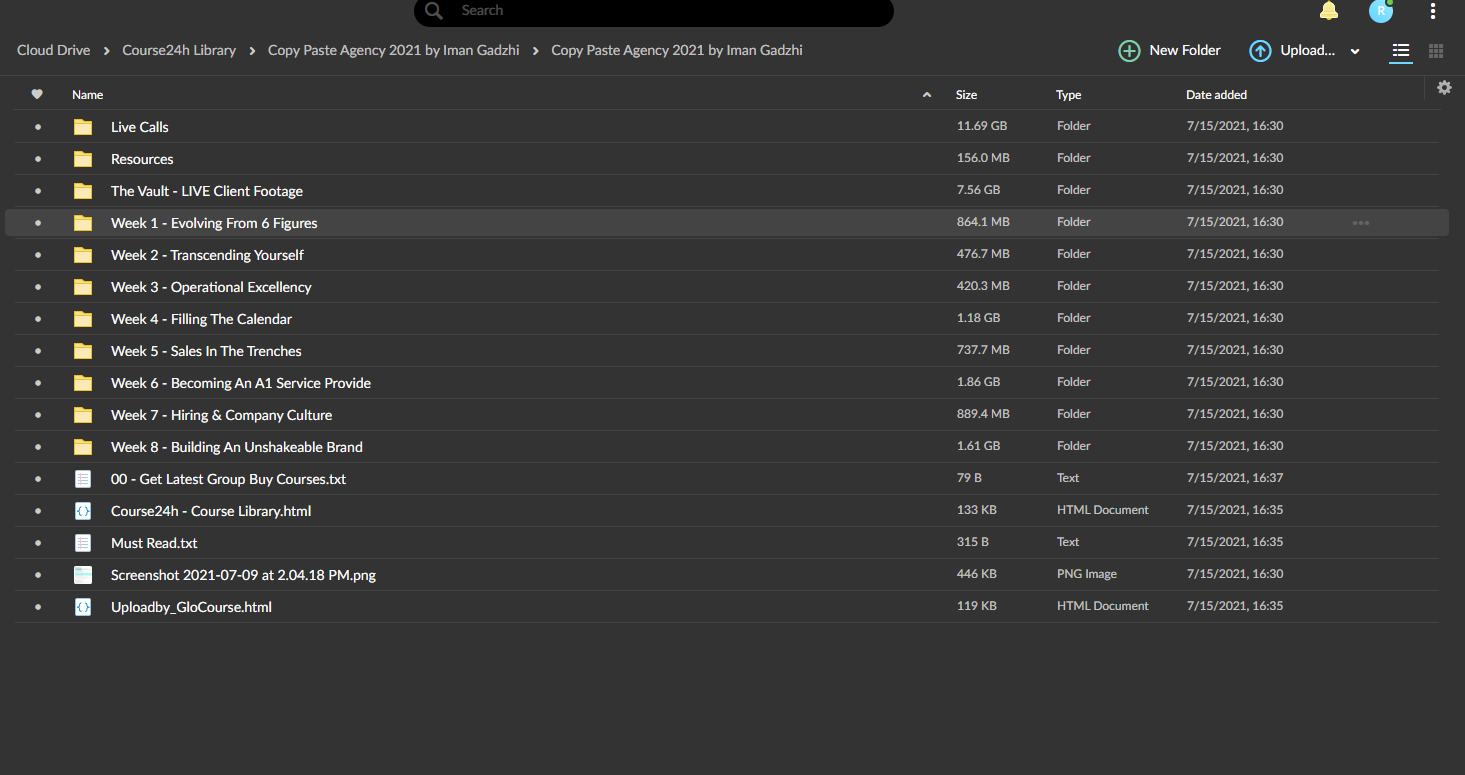Sort by Date added column header

[1216, 95]
